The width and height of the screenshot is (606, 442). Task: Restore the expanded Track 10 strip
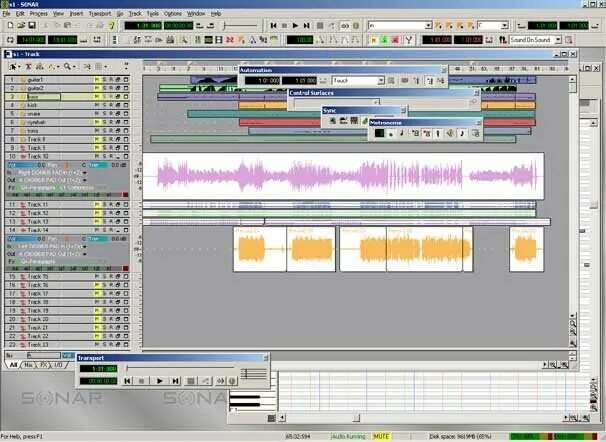tap(119, 156)
